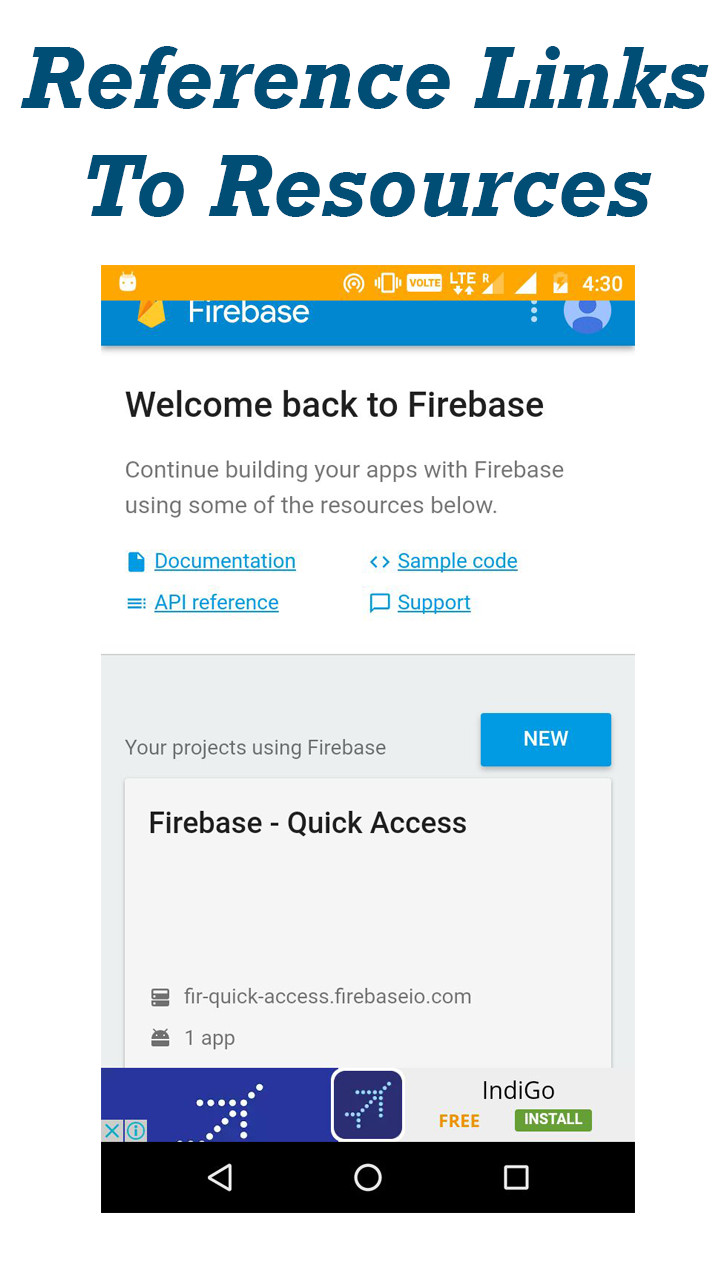The height and width of the screenshot is (1280, 720).
Task: Open the Support link
Action: click(434, 602)
